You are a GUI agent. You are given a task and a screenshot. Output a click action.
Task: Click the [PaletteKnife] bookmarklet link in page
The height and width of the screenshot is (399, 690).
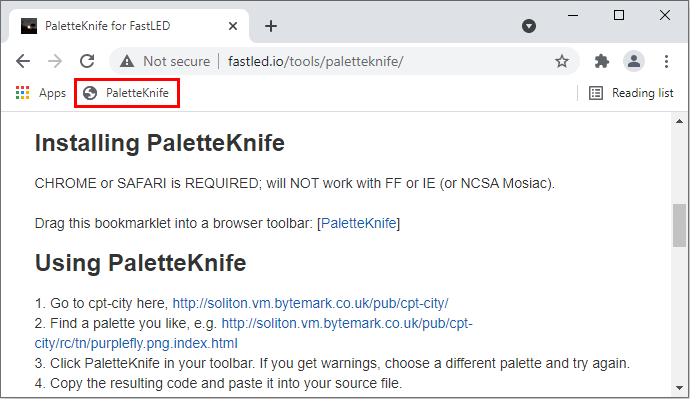point(359,223)
